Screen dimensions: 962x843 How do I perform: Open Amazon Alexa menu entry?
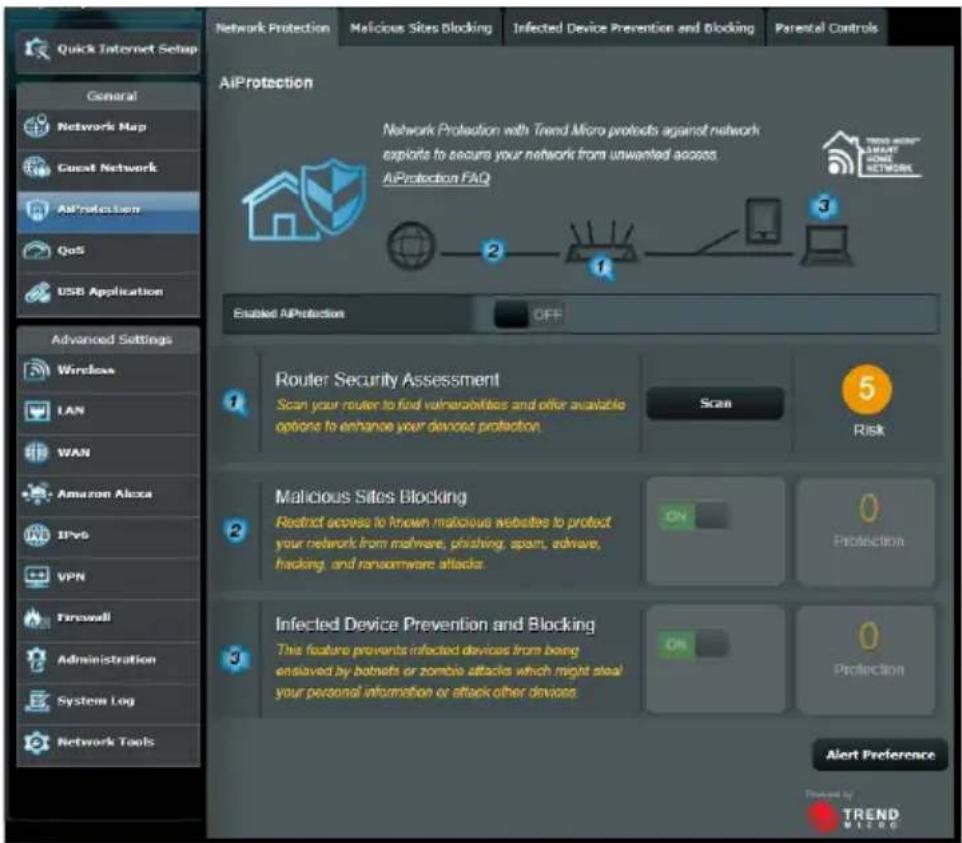click(108, 494)
